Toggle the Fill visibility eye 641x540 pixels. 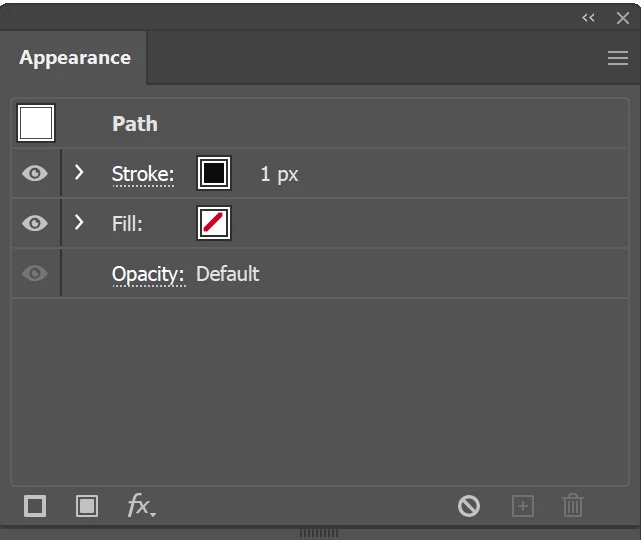[35, 223]
